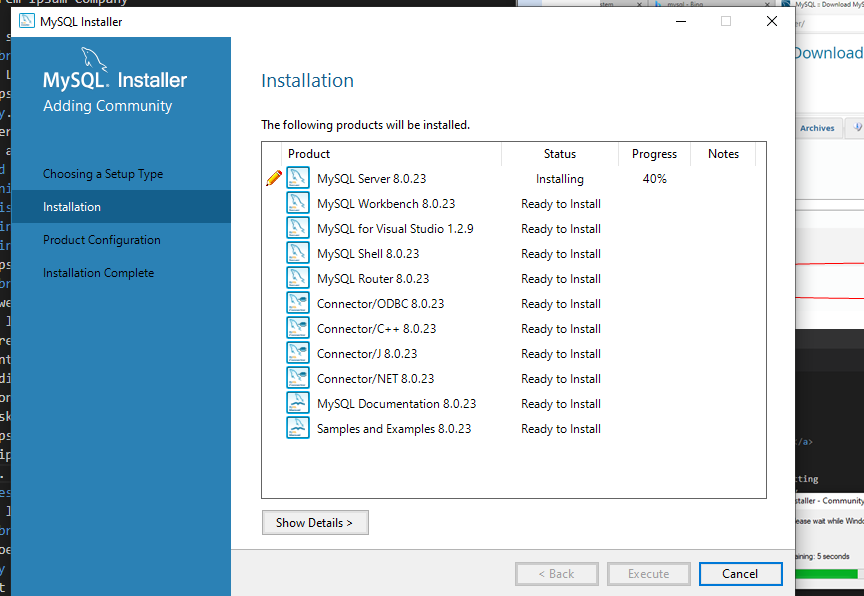Image resolution: width=864 pixels, height=596 pixels.
Task: Select the MySQL Router 8.0.23 row
Action: click(373, 279)
